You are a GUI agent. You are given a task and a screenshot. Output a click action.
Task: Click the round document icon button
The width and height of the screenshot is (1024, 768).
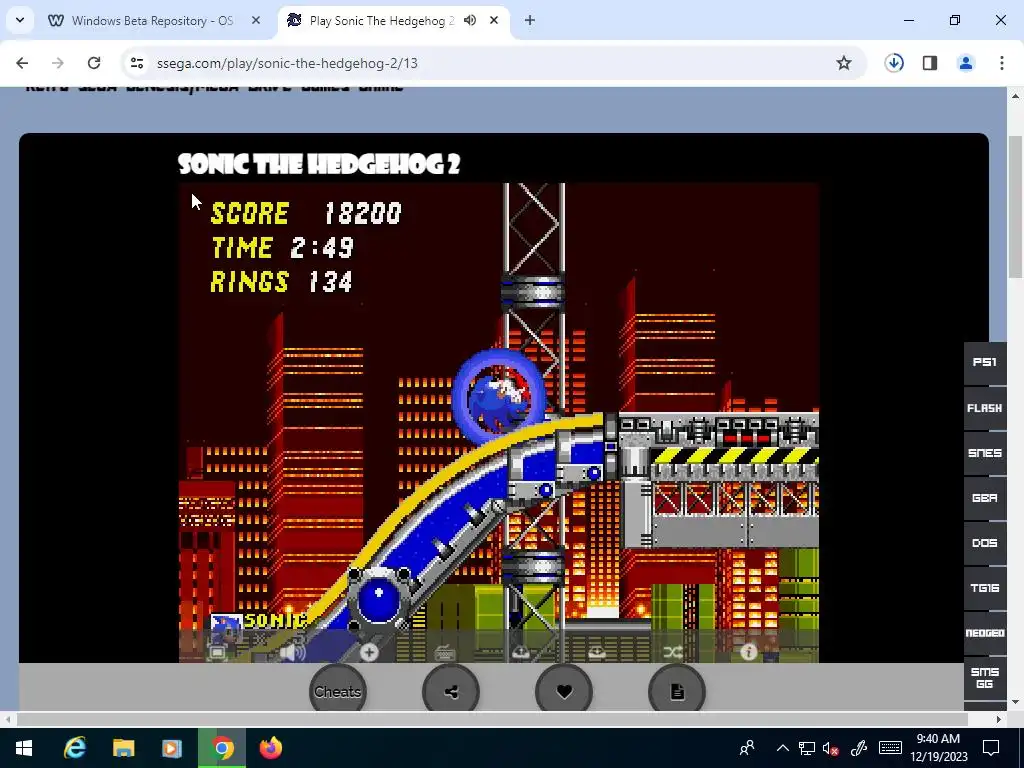pyautogui.click(x=677, y=692)
